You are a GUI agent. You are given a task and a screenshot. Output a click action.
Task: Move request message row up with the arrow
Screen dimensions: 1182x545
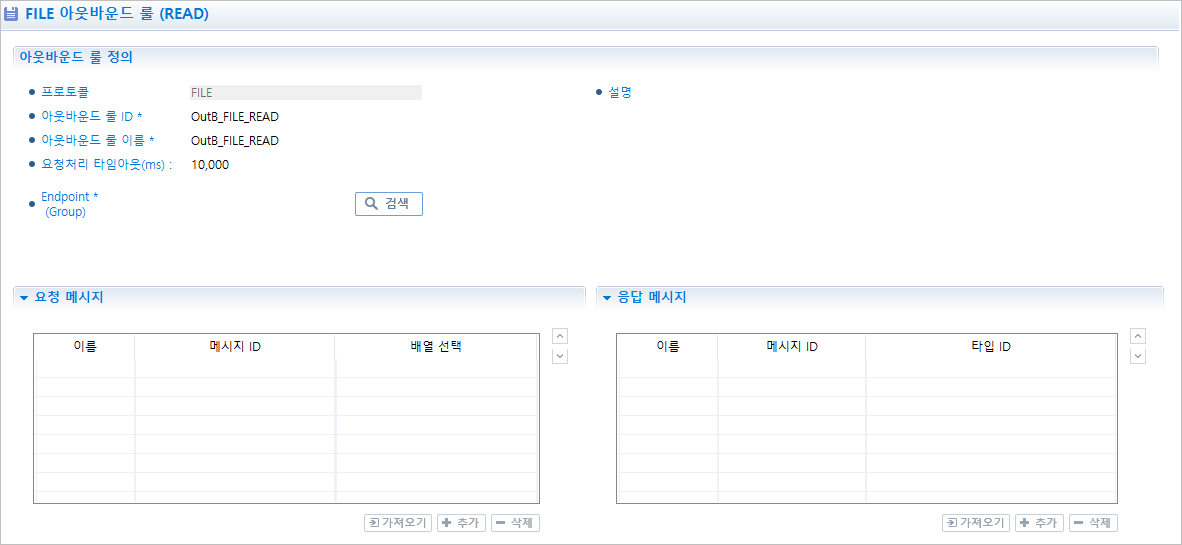[560, 336]
